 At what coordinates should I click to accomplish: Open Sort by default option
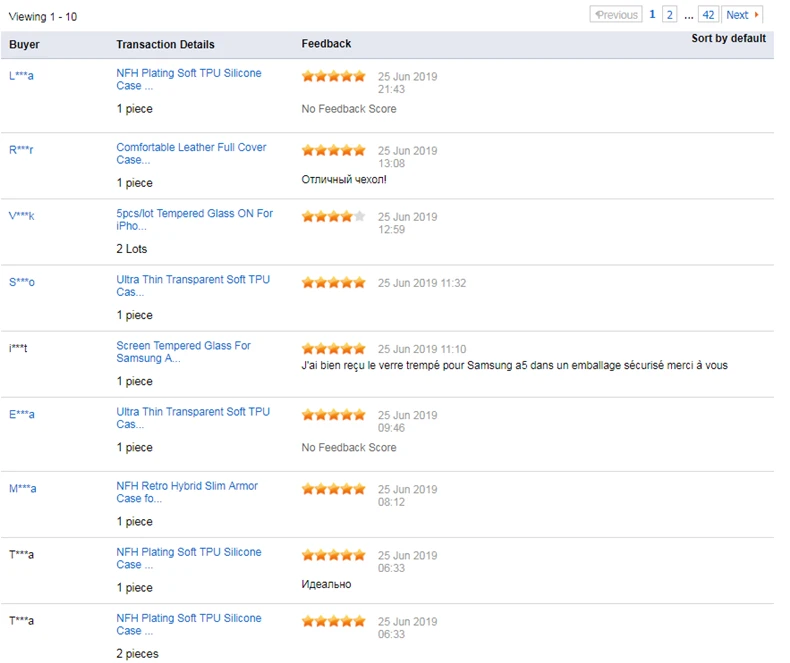728,38
